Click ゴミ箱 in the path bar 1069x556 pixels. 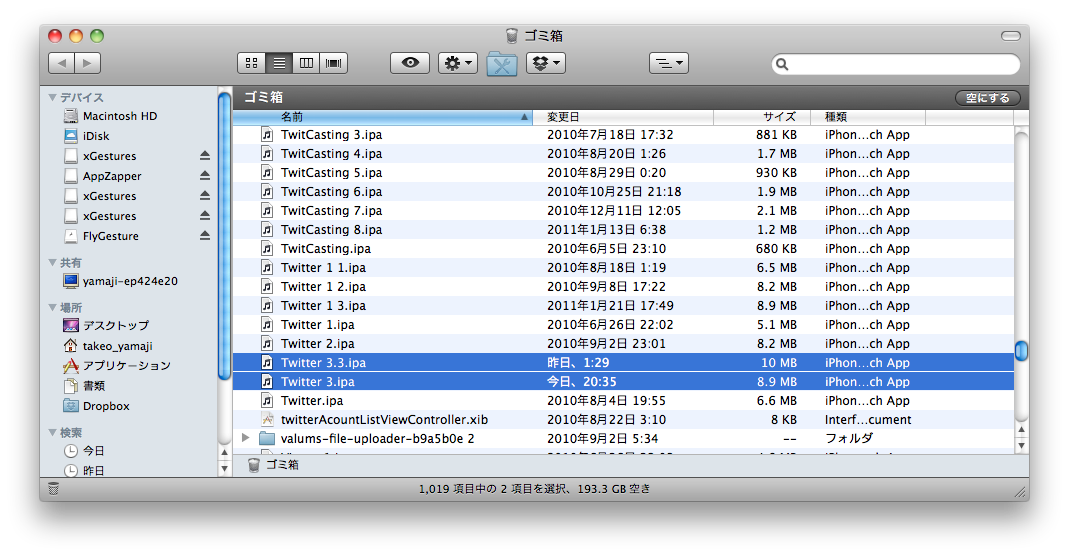[x=273, y=465]
